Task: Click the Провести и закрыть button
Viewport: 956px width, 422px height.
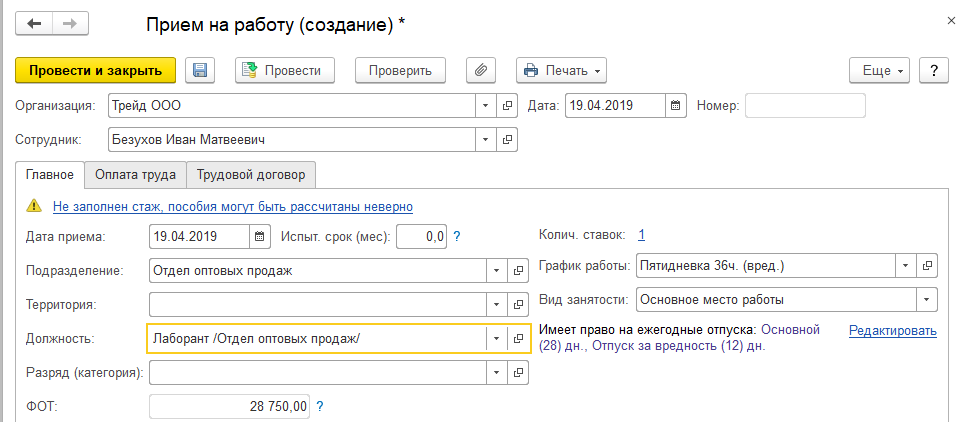Action: [96, 70]
